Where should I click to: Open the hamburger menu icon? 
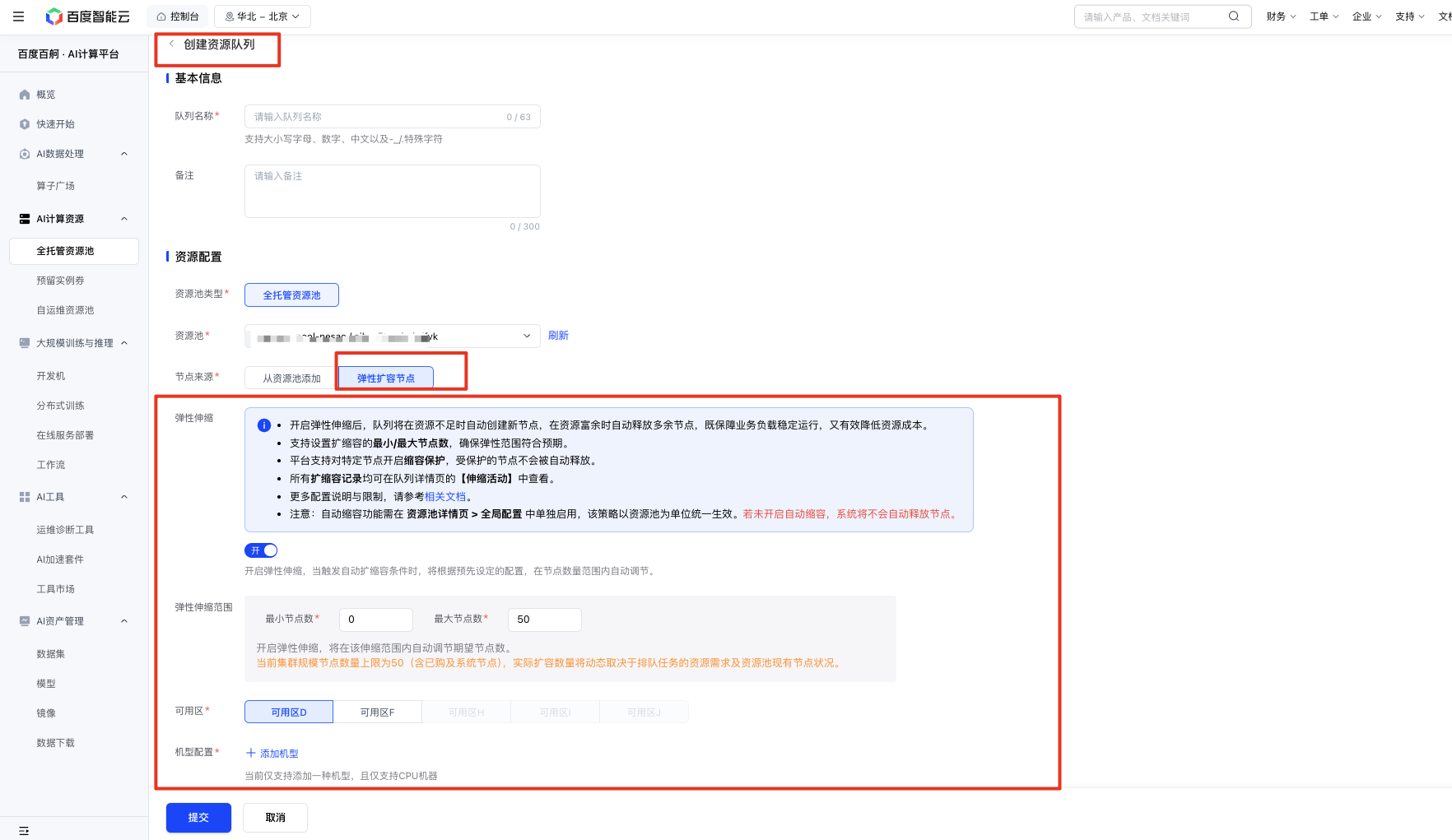point(18,16)
